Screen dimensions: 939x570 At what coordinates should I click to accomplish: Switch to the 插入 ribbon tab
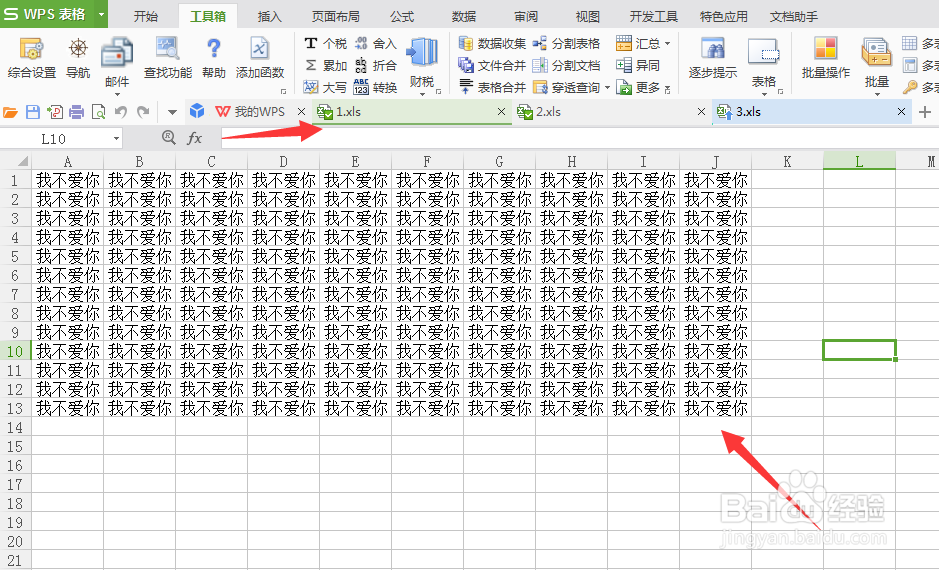tap(269, 16)
